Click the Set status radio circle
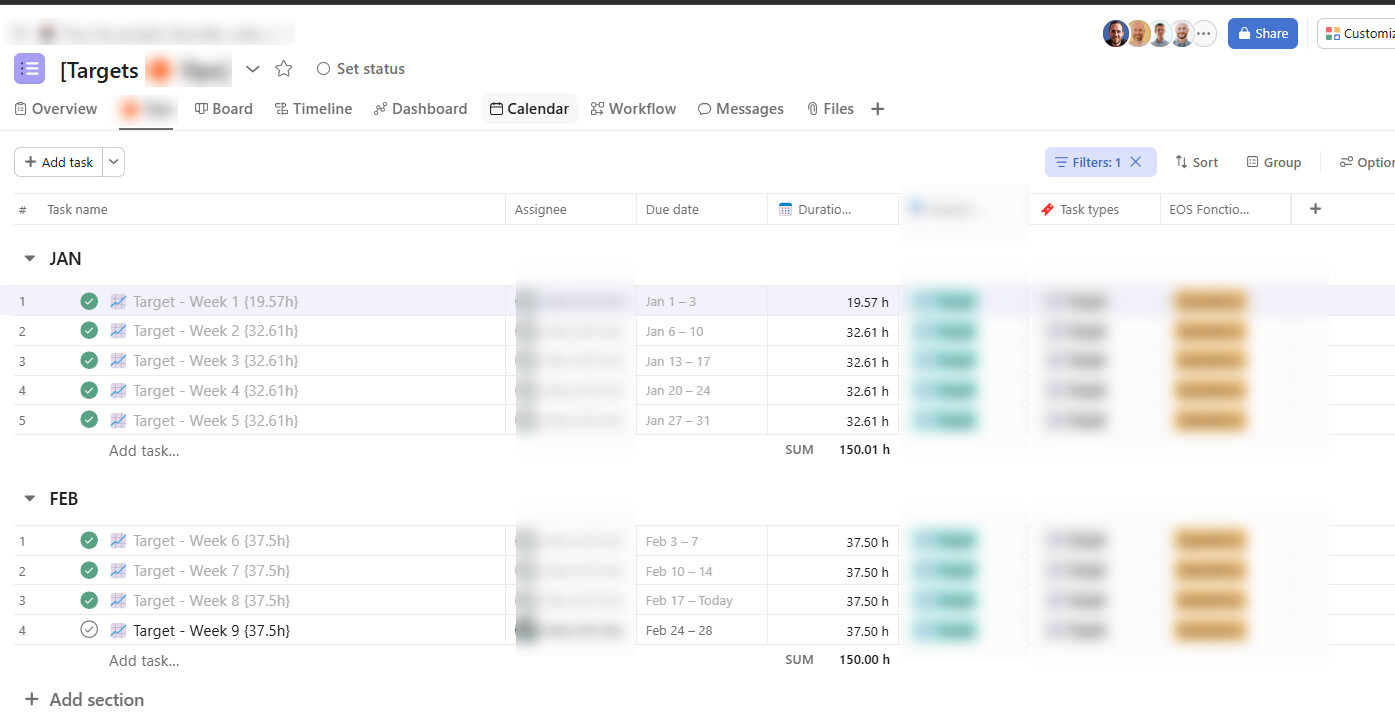The image size is (1395, 720). point(323,68)
